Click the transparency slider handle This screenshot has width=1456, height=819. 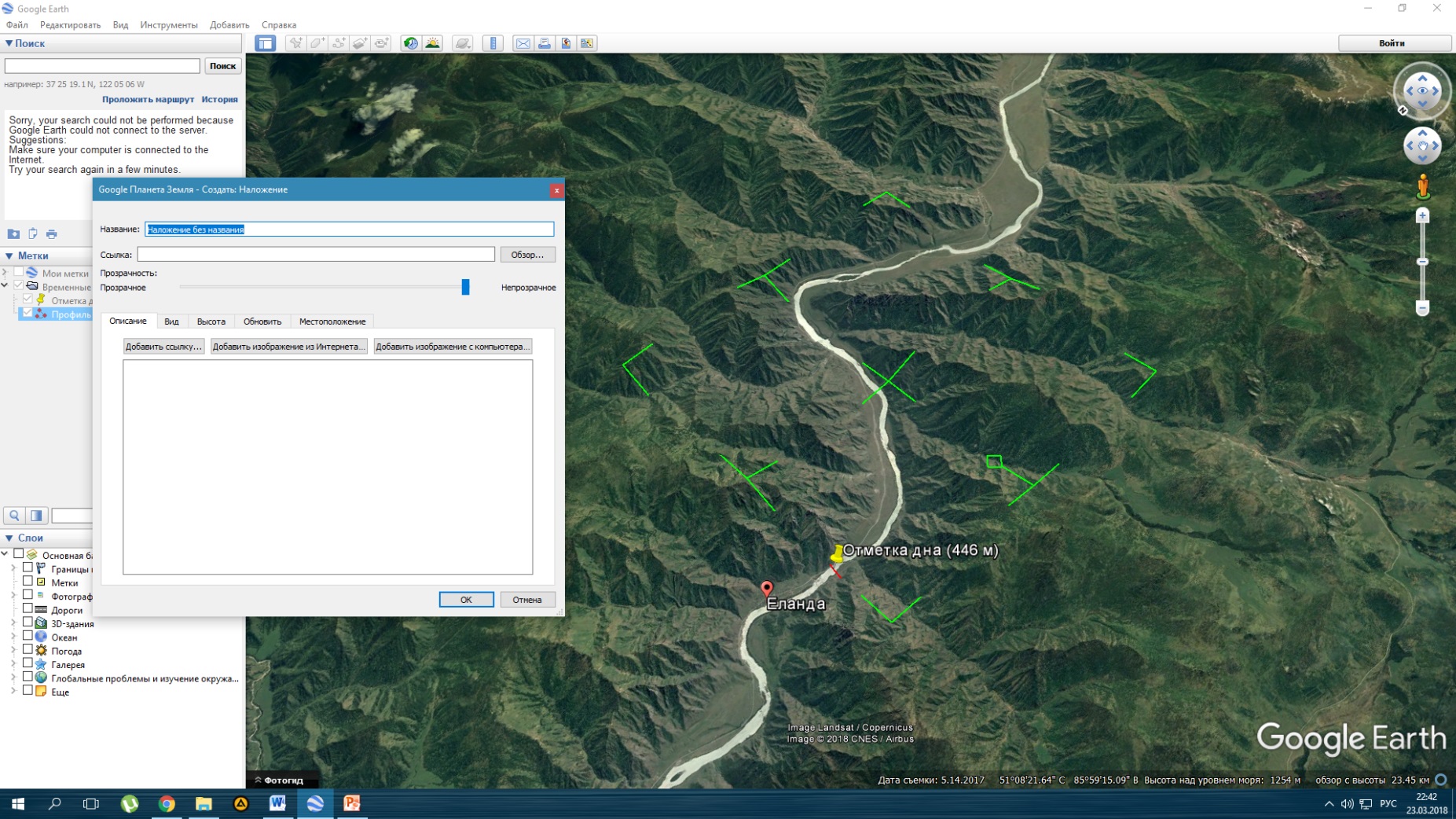point(465,287)
